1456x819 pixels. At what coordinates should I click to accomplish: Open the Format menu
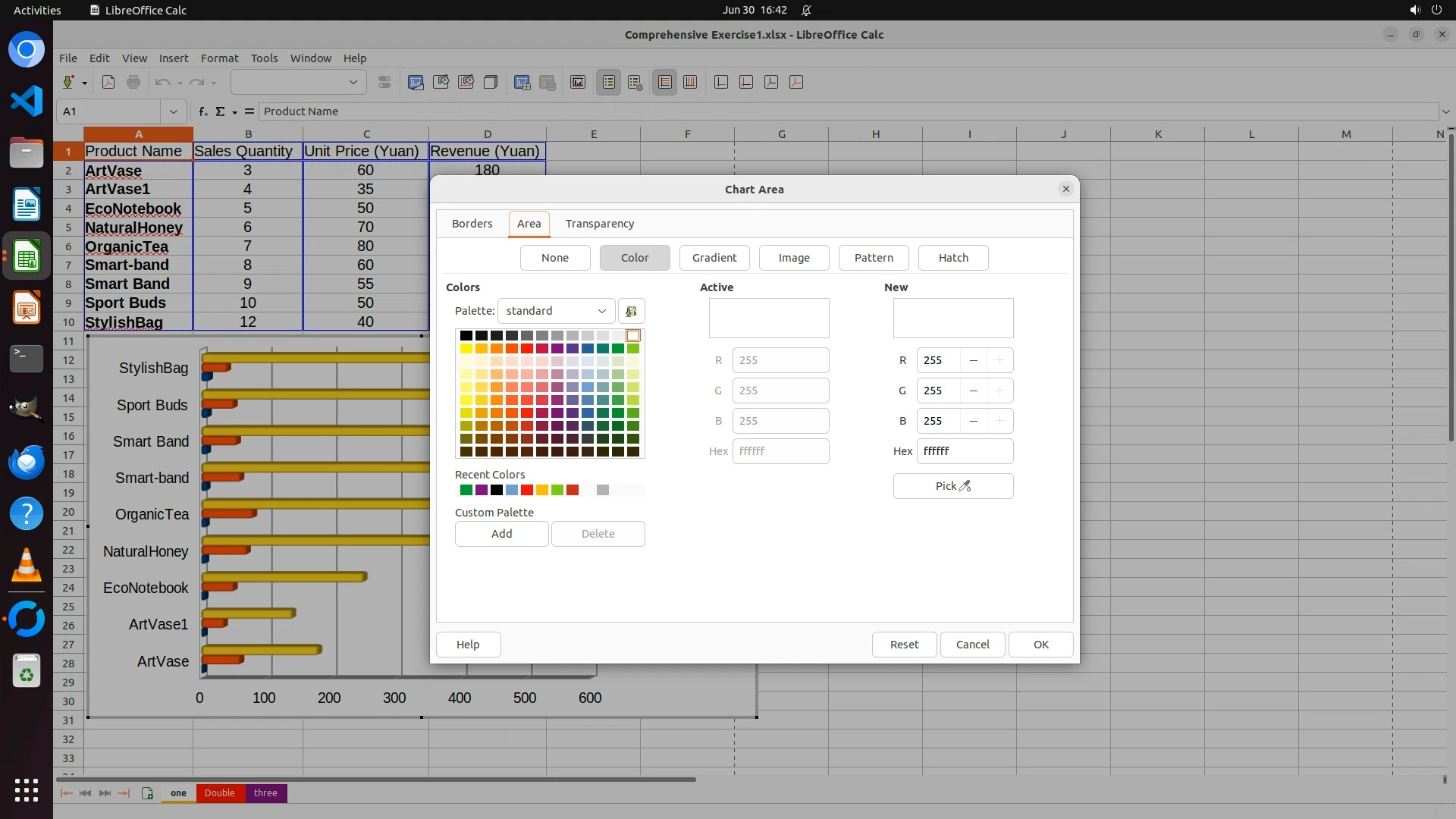(219, 58)
